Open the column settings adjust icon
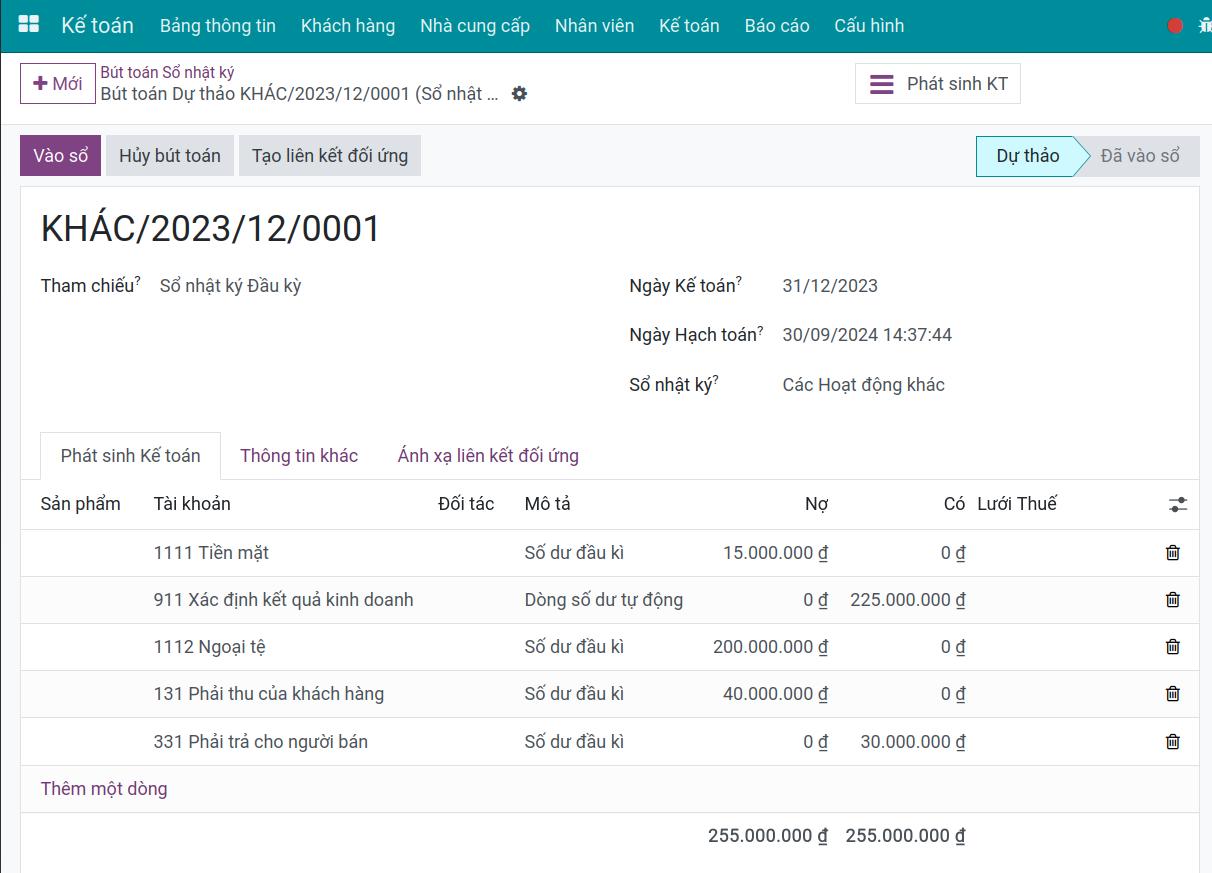This screenshot has height=873, width=1212. pyautogui.click(x=1177, y=505)
